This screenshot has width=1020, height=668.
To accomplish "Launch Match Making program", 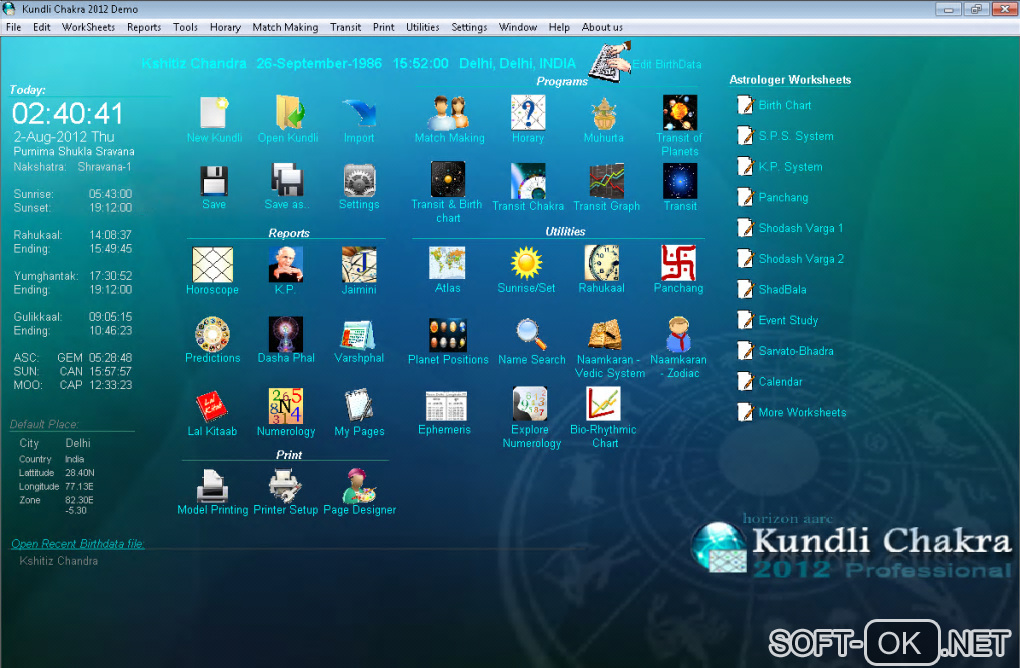I will (x=449, y=113).
